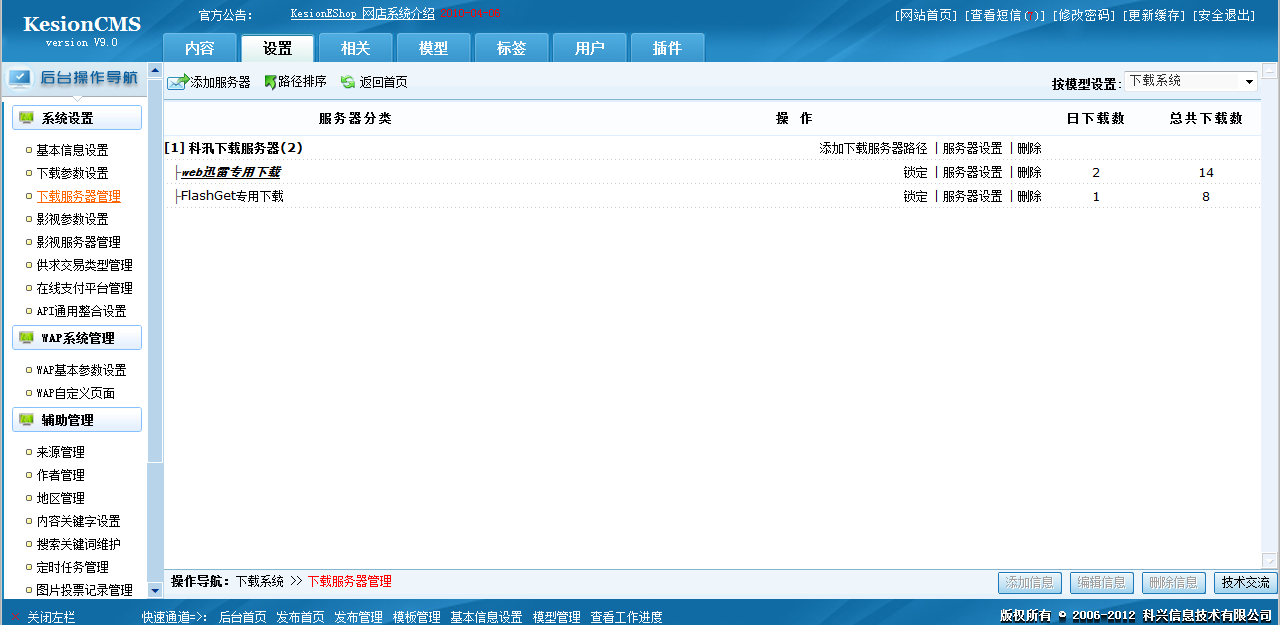Image resolution: width=1280 pixels, height=625 pixels.
Task: Click the WAP系统管理 section monitor icon
Action: coord(26,338)
